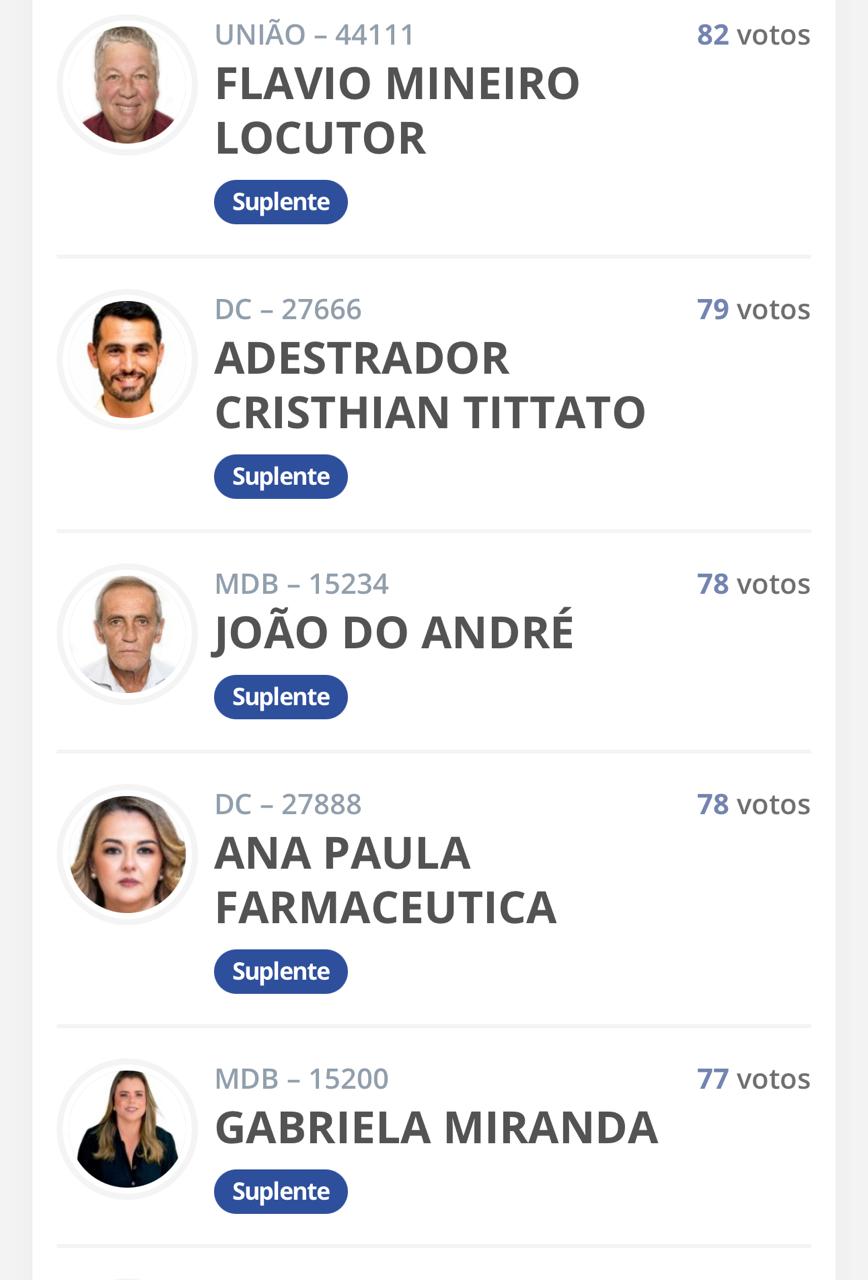Screen dimensions: 868x1280
Task: Select the JOÃO DO ANDRÉ name
Action: point(394,632)
